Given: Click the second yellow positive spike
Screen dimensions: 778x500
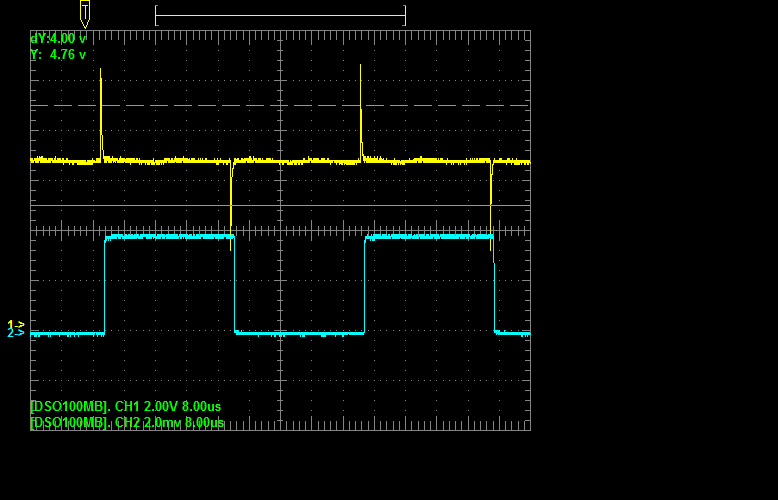Looking at the screenshot, I should point(361,110).
